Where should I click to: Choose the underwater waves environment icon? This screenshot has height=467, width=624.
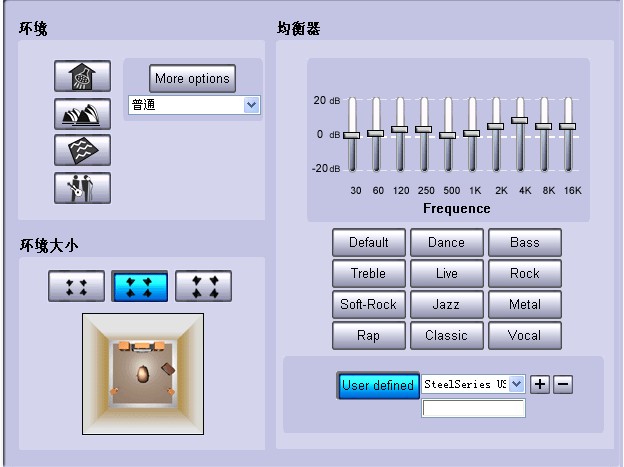click(x=82, y=150)
